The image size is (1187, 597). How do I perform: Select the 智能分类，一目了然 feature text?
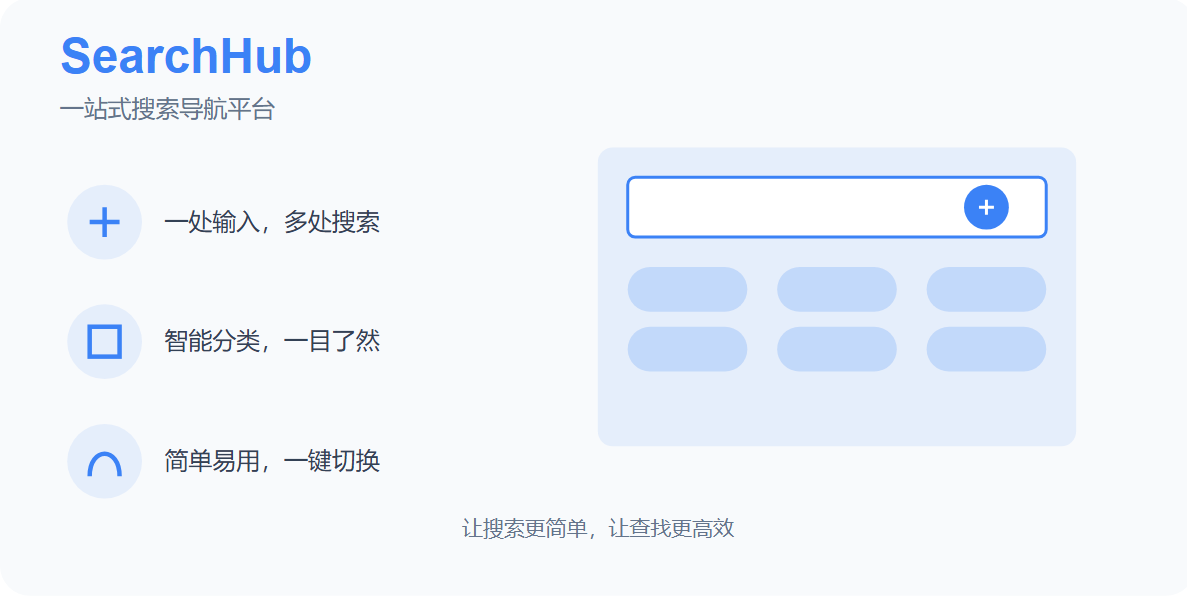(272, 342)
